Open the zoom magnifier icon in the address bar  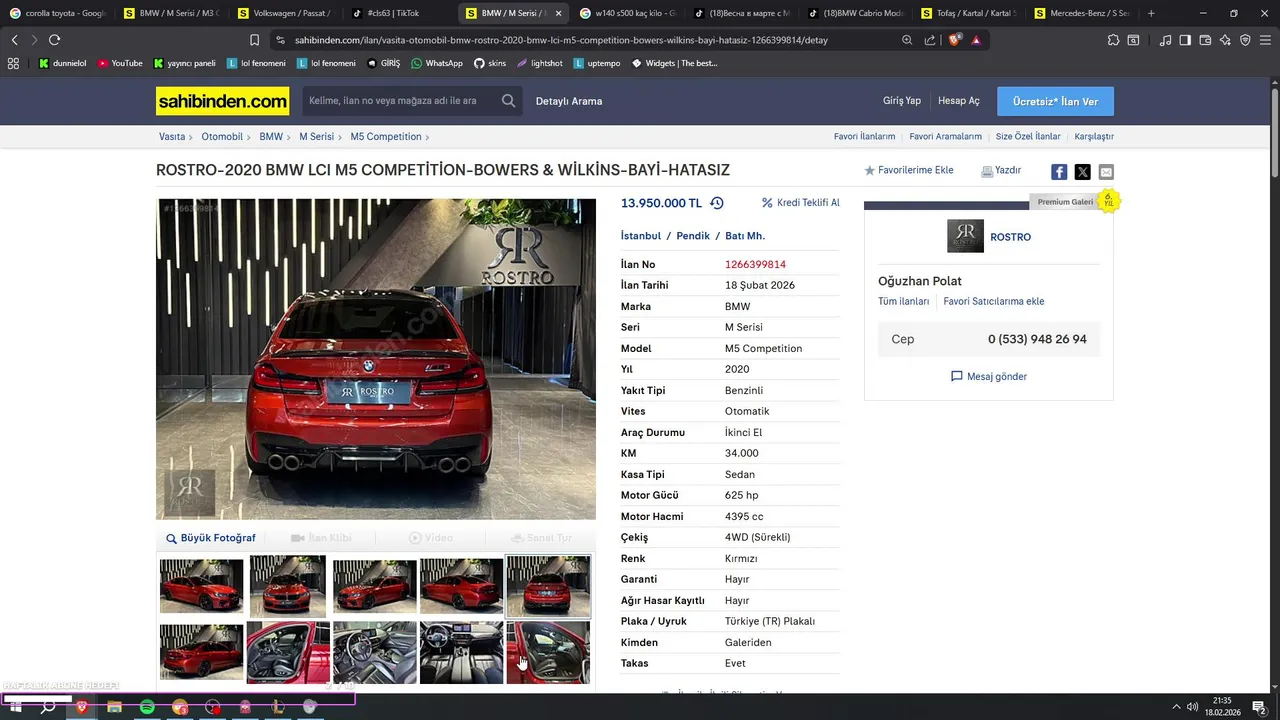point(907,40)
